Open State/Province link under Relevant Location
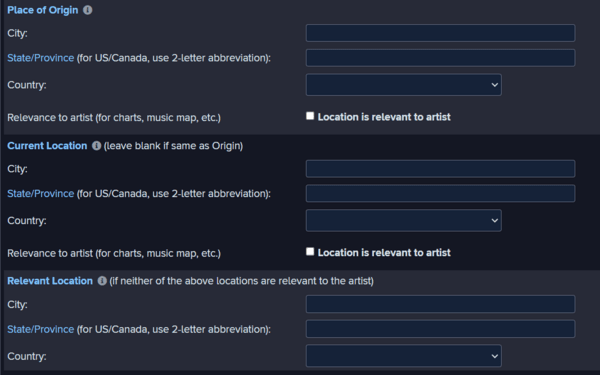 tap(41, 329)
